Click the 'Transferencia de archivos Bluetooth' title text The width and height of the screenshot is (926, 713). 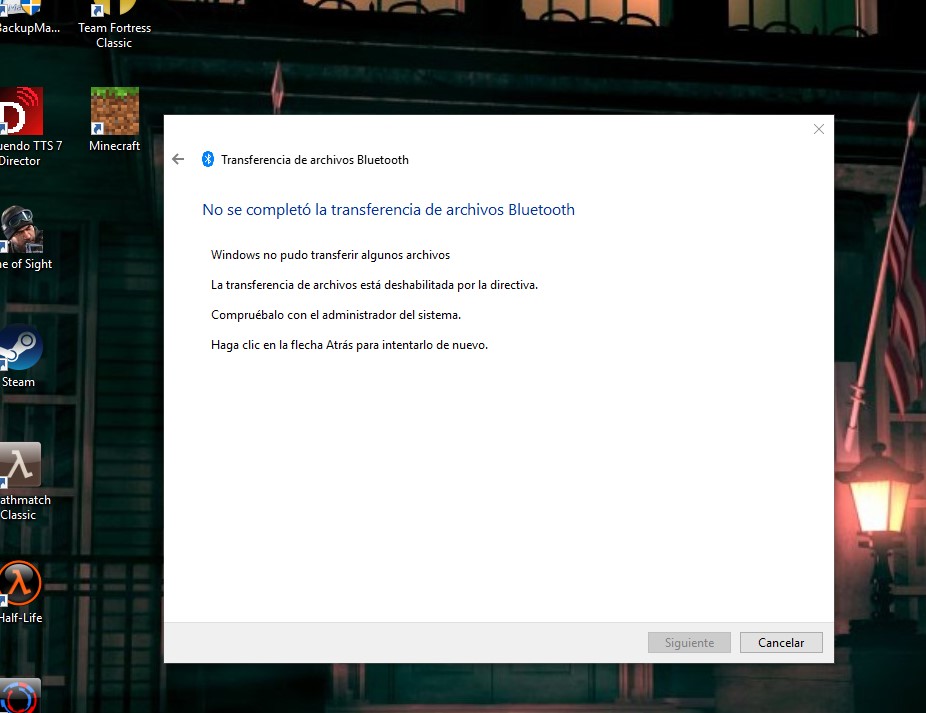click(315, 159)
